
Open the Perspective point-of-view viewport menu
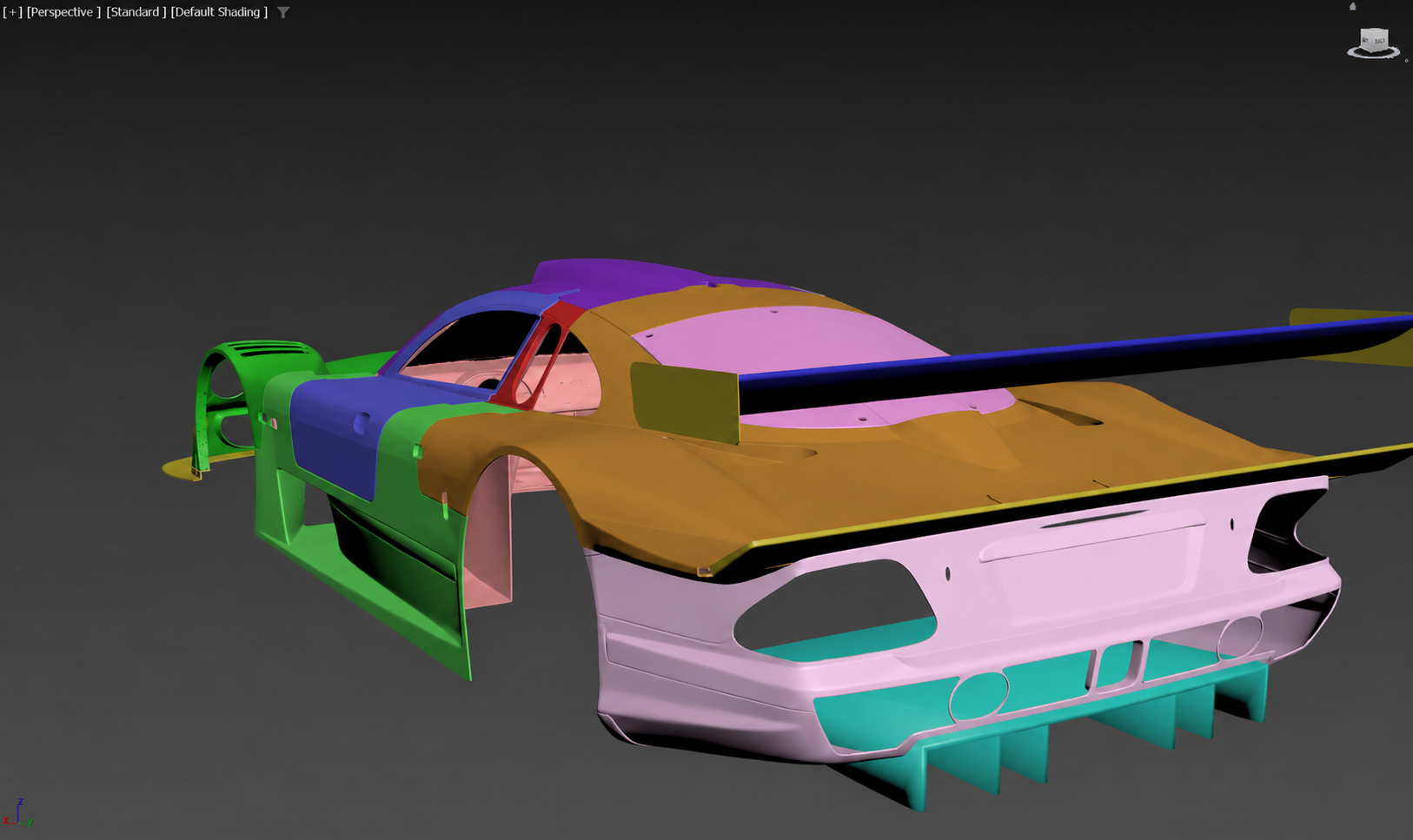tap(63, 12)
